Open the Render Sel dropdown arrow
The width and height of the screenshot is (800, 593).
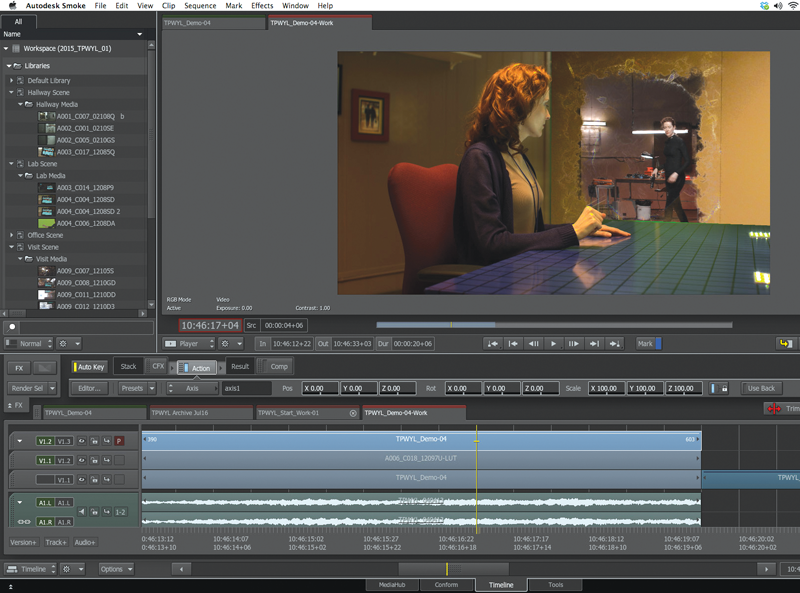pos(52,388)
